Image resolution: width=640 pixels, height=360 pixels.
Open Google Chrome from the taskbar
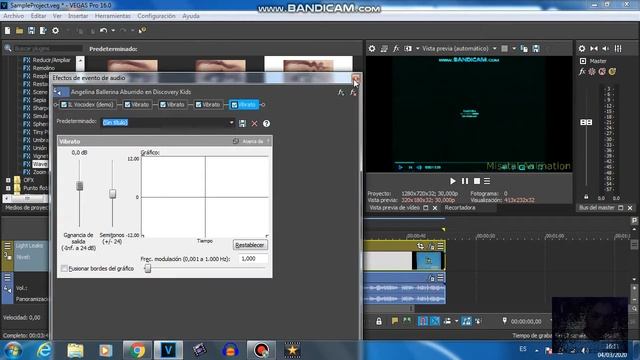click(x=138, y=350)
